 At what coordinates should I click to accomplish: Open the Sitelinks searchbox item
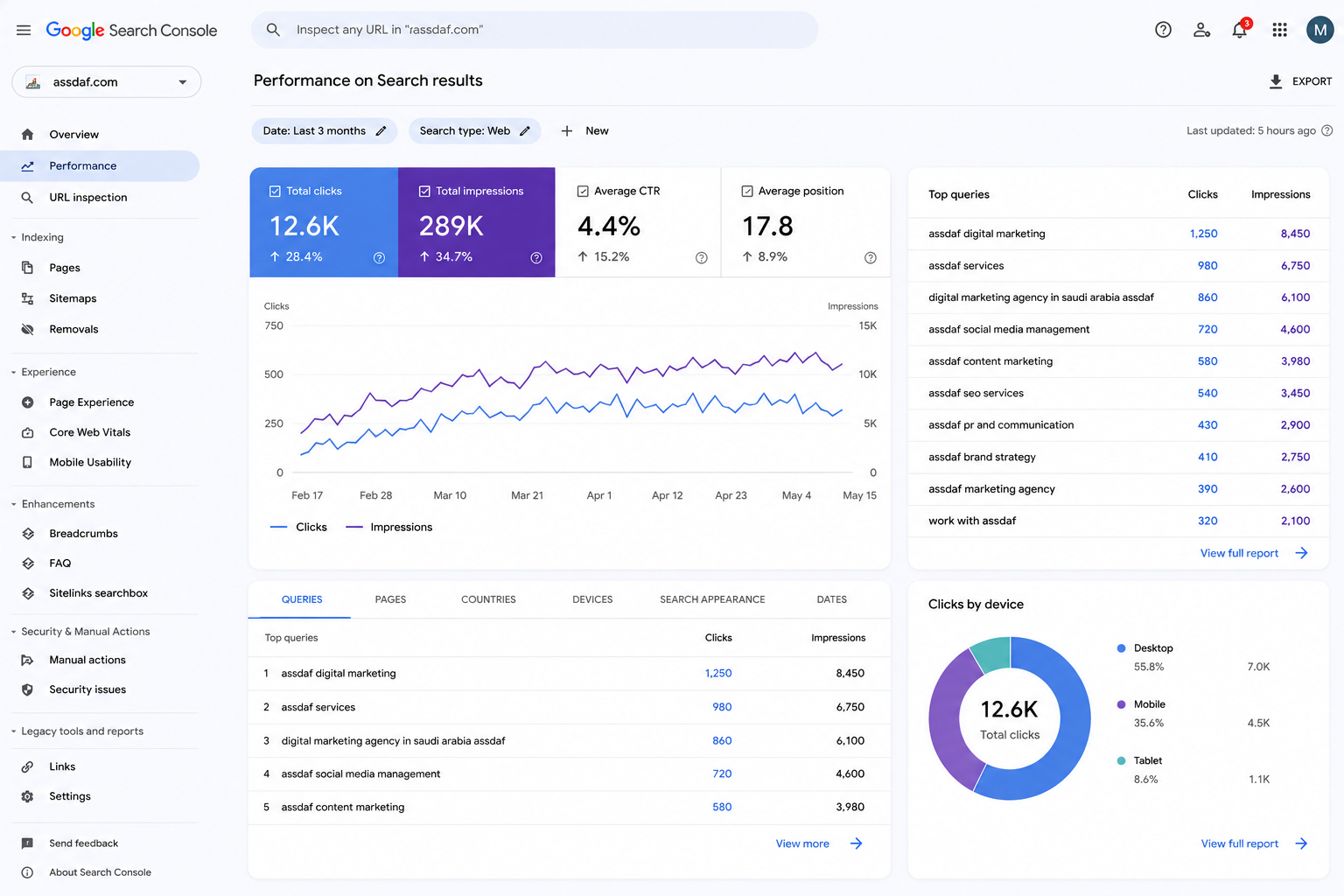click(x=98, y=593)
